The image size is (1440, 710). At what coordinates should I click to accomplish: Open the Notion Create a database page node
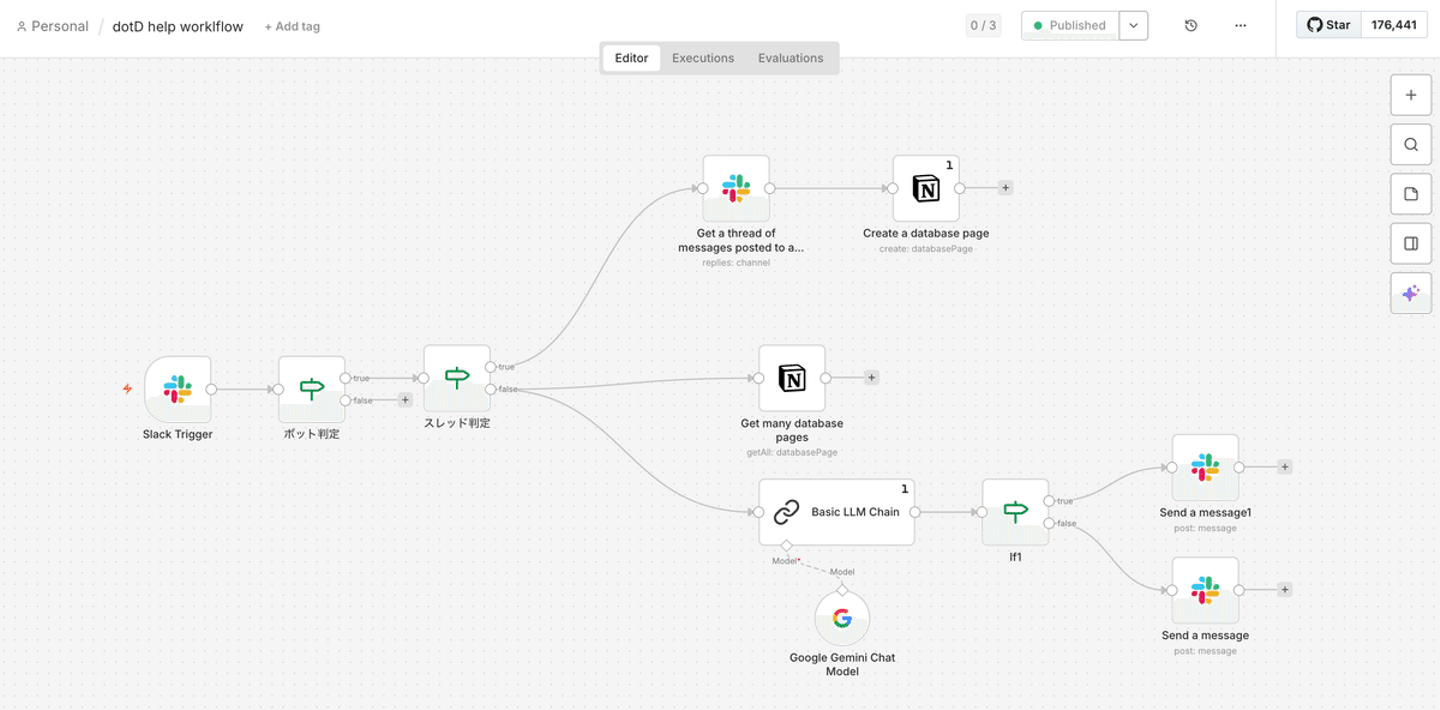pos(926,188)
